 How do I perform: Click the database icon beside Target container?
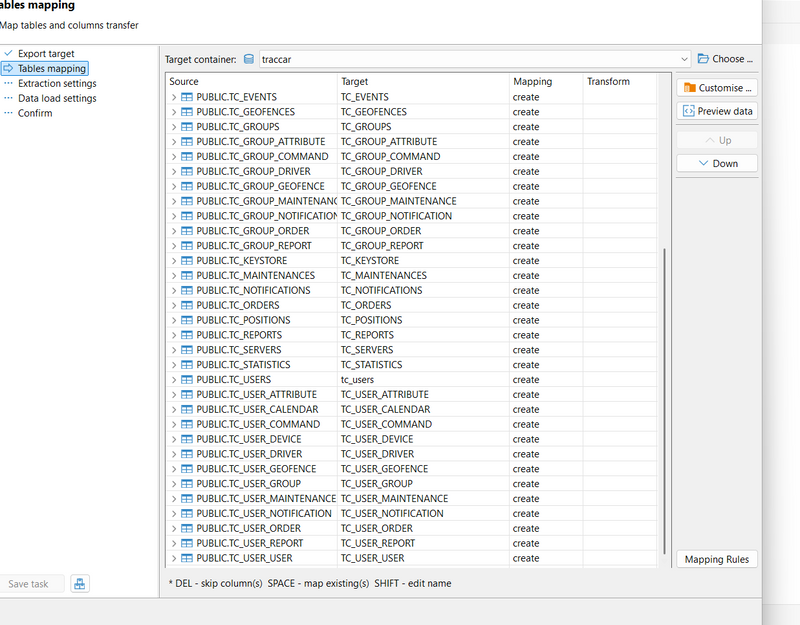click(x=249, y=59)
